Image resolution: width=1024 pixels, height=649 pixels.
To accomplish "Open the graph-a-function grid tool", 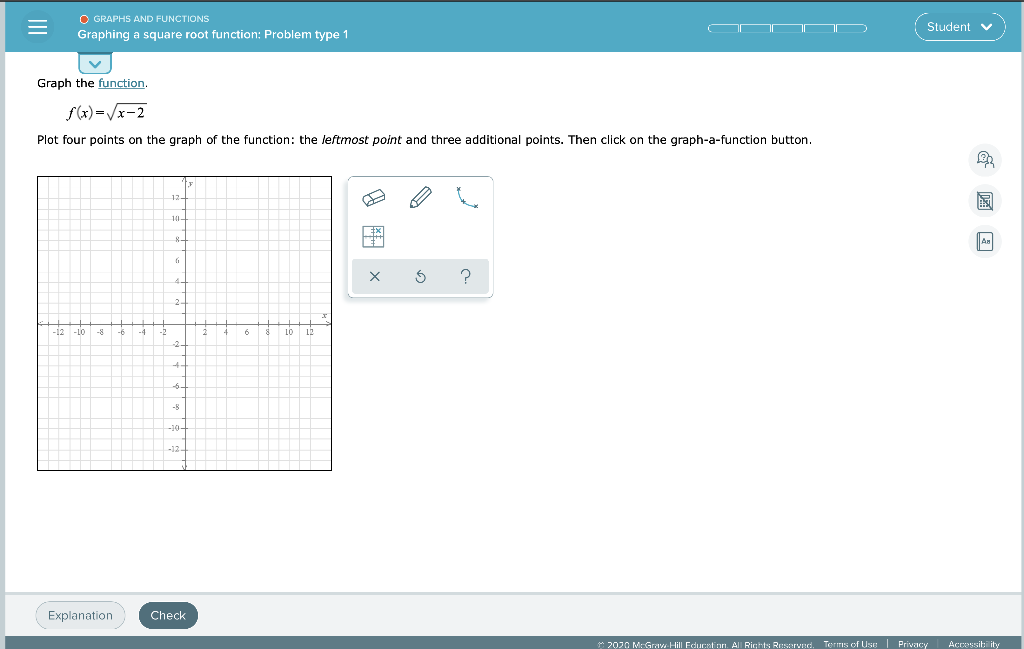I will (x=373, y=237).
